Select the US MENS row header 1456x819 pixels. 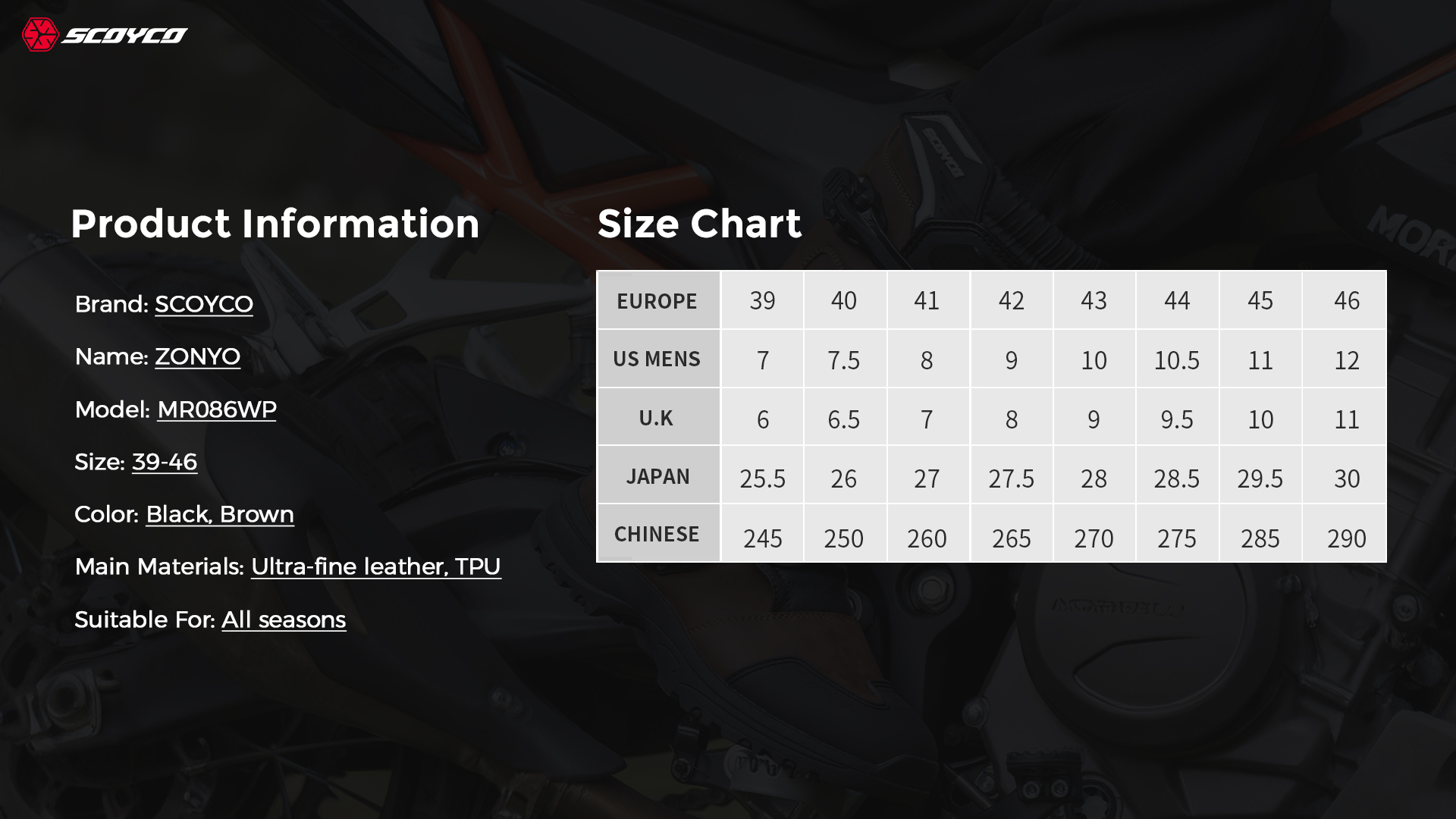tap(658, 359)
